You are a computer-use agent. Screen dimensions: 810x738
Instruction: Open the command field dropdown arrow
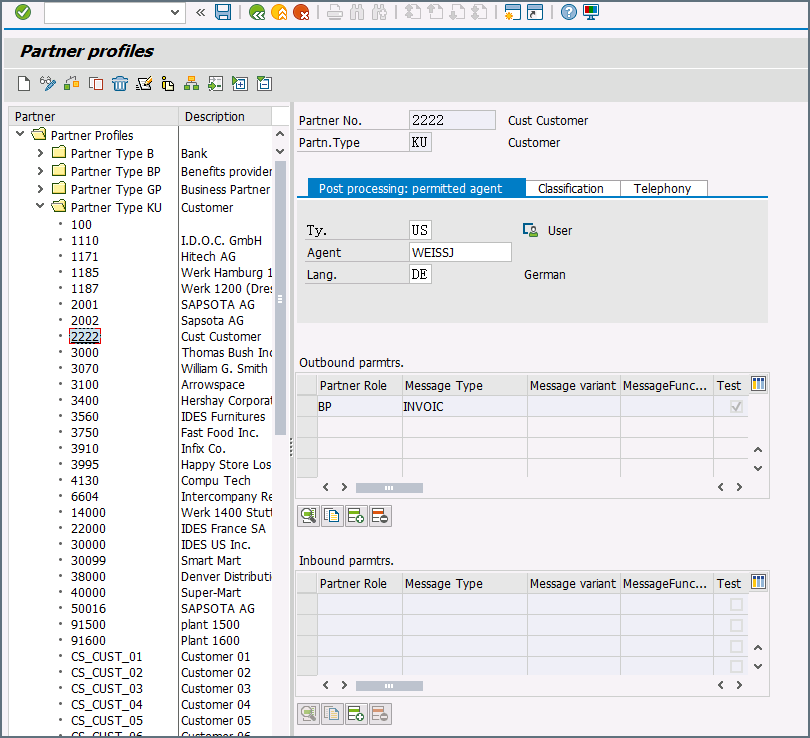point(176,12)
